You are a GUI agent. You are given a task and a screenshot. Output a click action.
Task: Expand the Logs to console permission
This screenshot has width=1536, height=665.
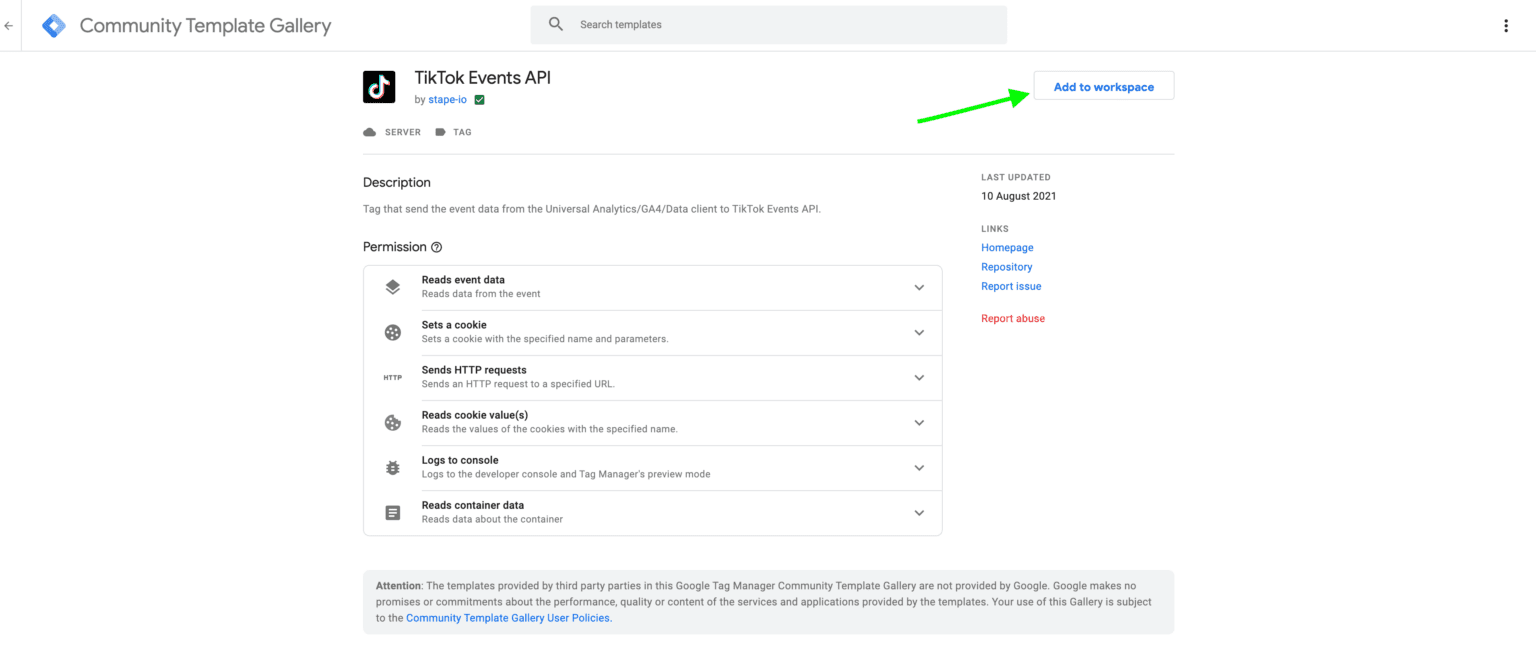(x=919, y=468)
